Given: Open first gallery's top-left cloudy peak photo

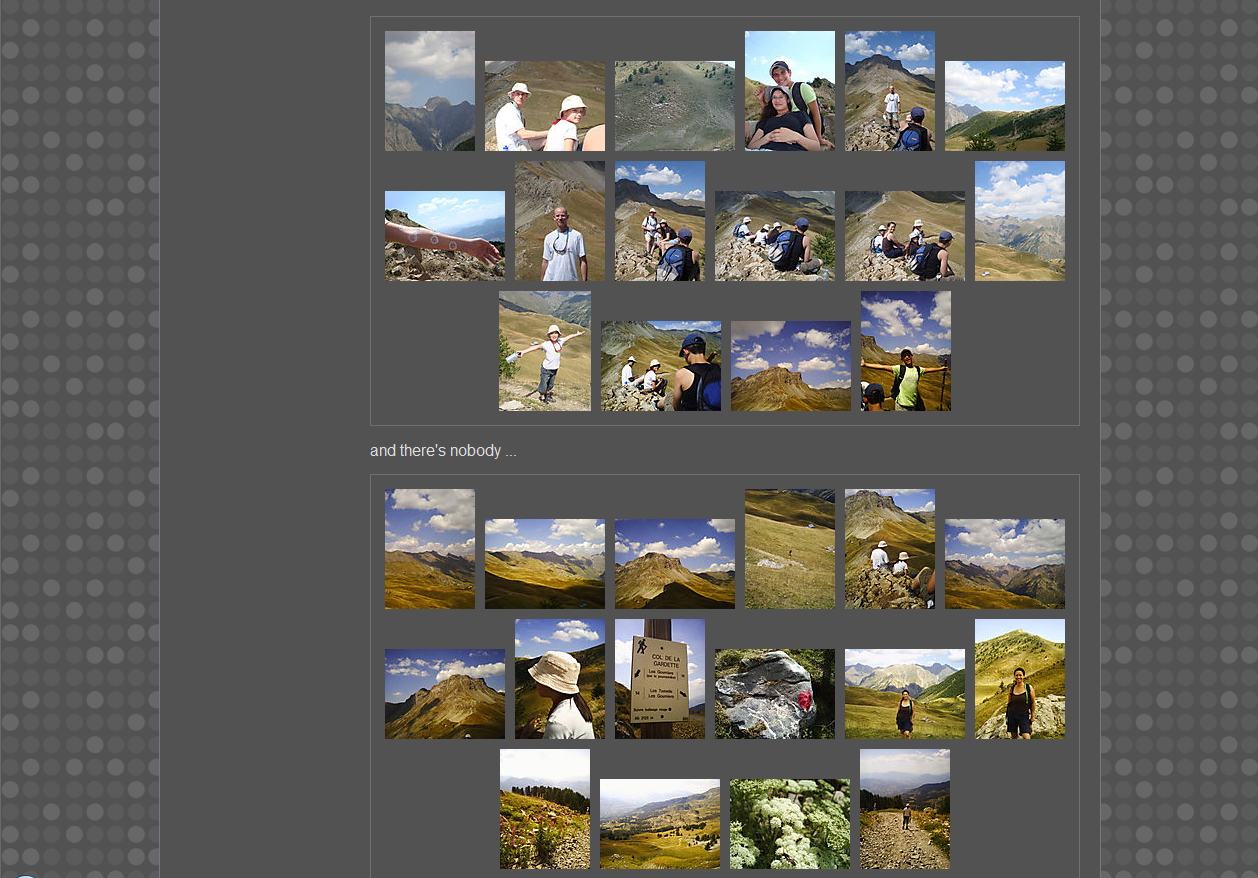Looking at the screenshot, I should point(429,91).
